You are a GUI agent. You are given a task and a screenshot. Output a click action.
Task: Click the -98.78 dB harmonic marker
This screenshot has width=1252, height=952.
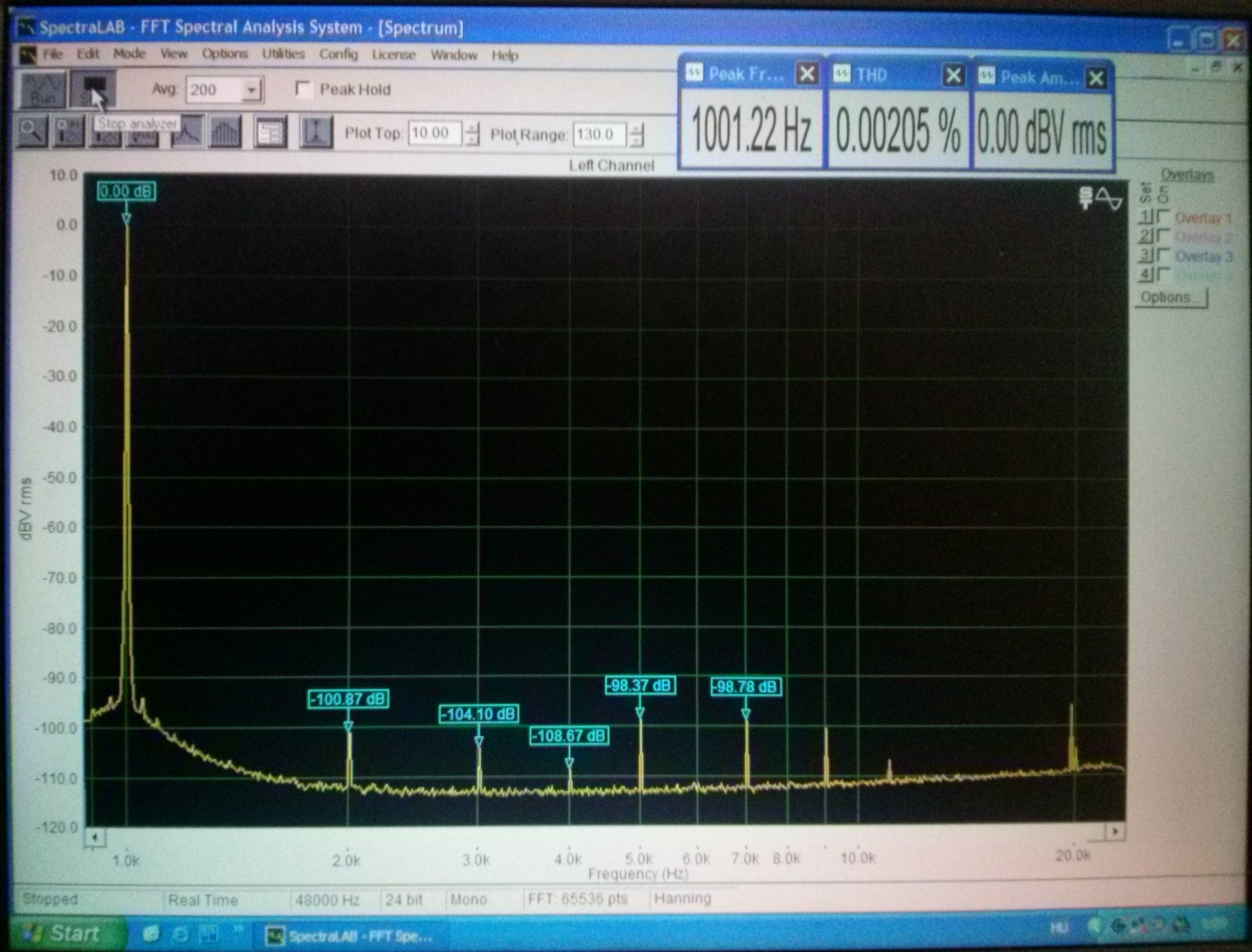point(746,686)
